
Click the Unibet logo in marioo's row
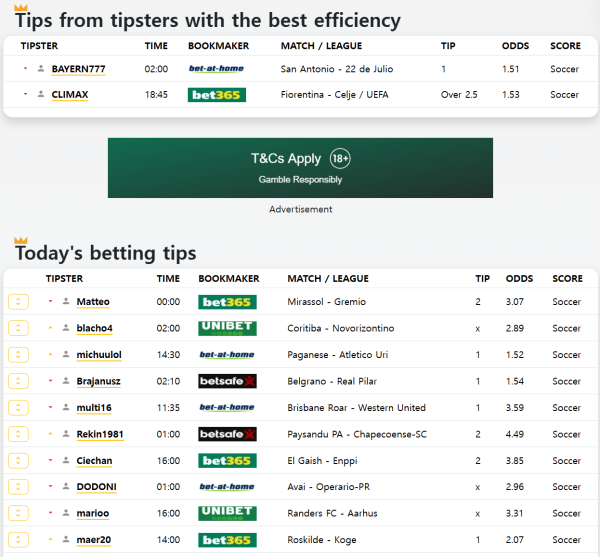[x=227, y=513]
